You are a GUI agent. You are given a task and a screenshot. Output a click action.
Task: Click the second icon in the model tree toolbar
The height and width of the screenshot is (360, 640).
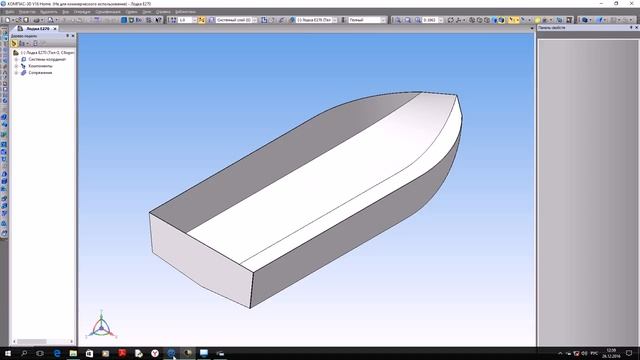click(x=22, y=43)
